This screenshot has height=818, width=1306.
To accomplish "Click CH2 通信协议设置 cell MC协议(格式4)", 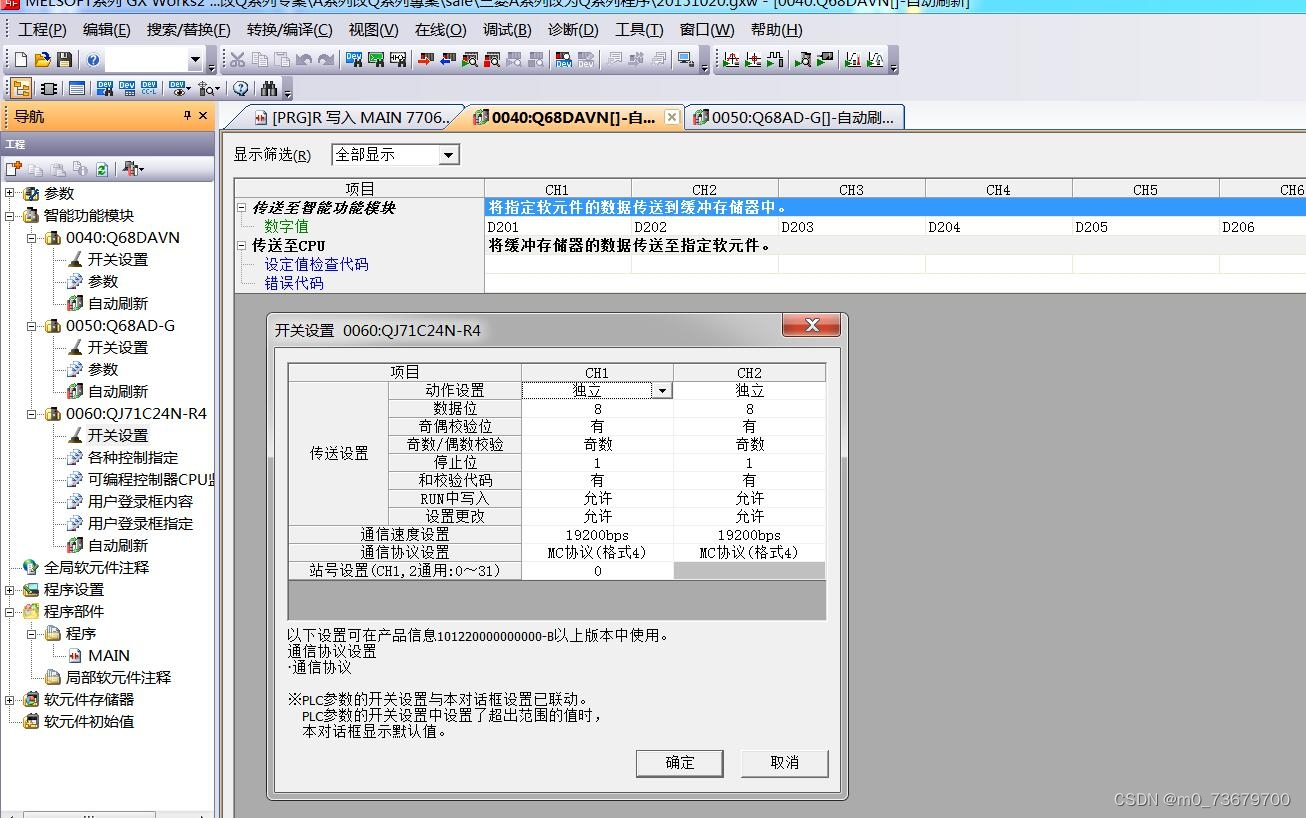I will [749, 553].
